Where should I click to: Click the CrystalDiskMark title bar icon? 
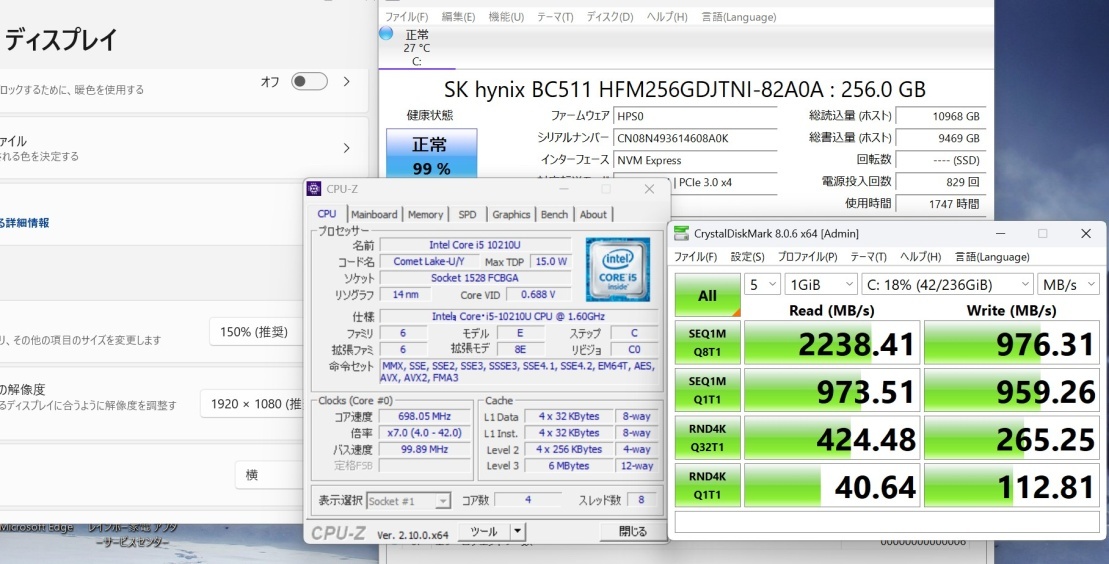[681, 234]
